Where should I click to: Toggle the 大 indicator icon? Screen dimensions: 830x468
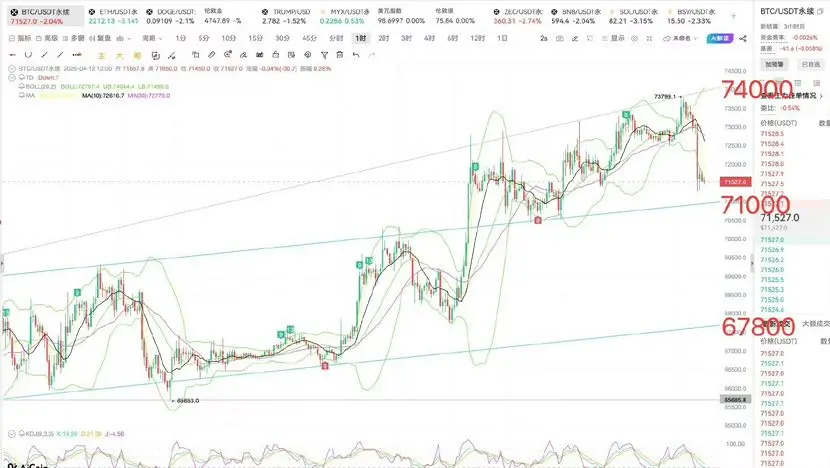point(120,56)
